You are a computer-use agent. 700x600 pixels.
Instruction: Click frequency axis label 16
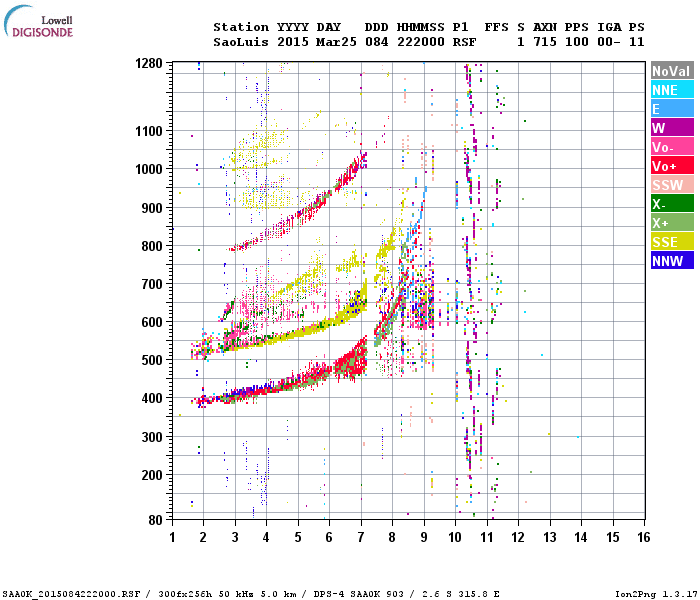[x=644, y=537]
